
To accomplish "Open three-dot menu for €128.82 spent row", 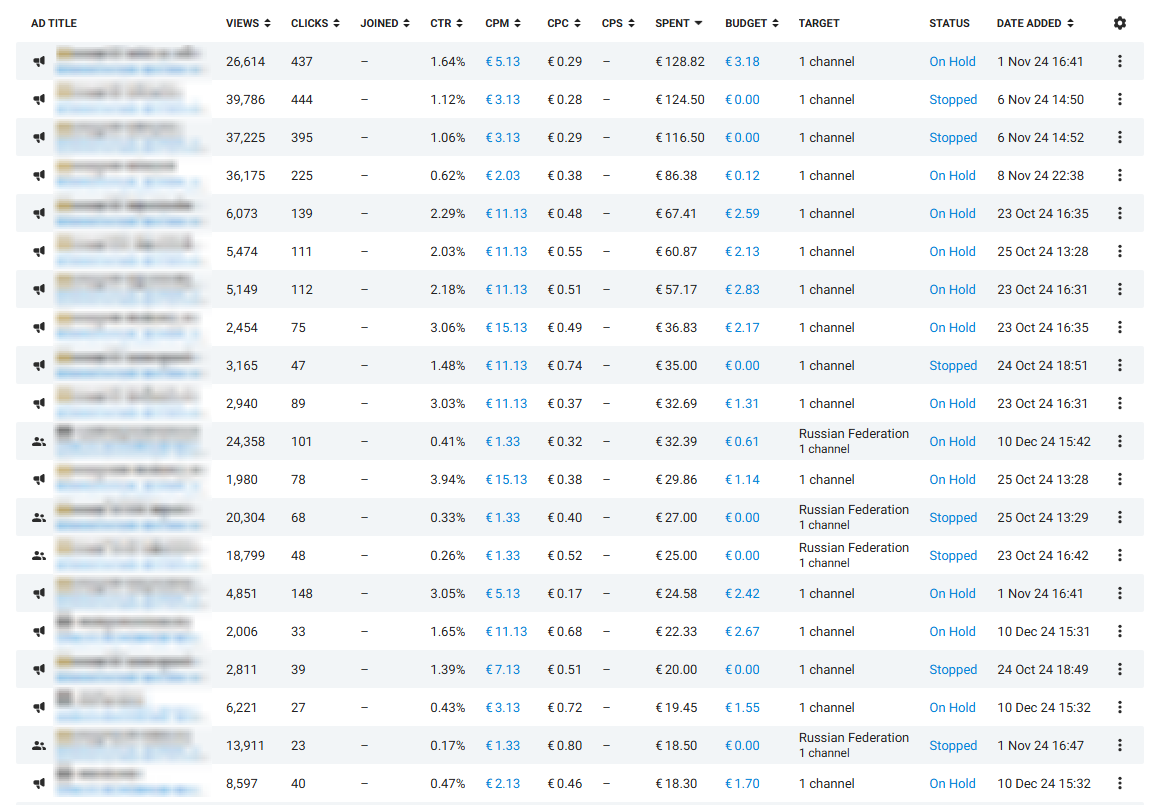I will pyautogui.click(x=1119, y=62).
